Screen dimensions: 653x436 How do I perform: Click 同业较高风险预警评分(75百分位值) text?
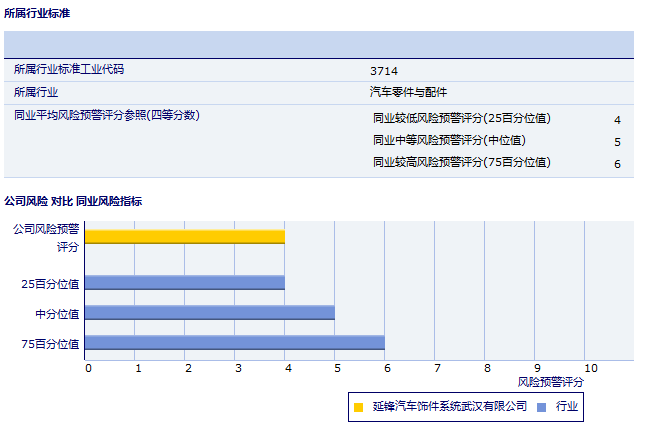tap(461, 162)
